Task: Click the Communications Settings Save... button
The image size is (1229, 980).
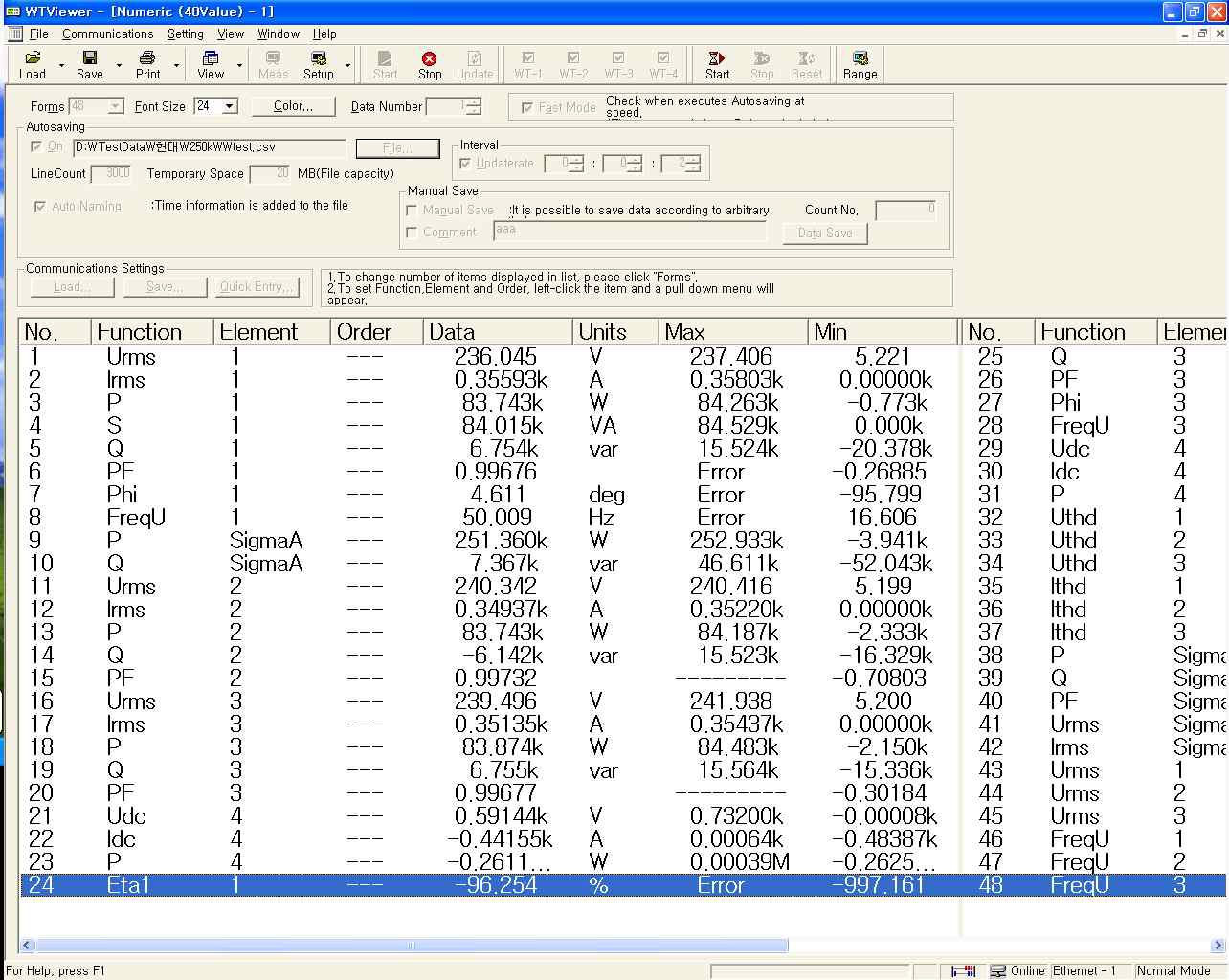Action: click(165, 286)
